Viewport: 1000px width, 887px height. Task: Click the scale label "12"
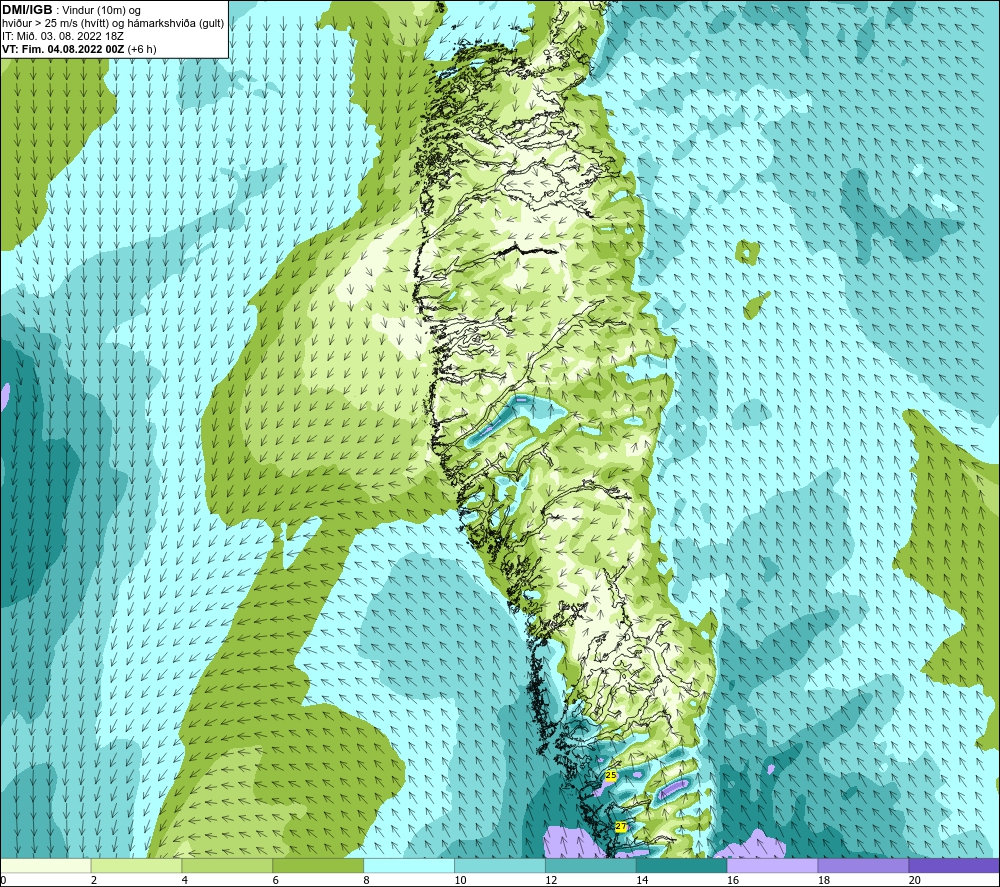tap(551, 881)
